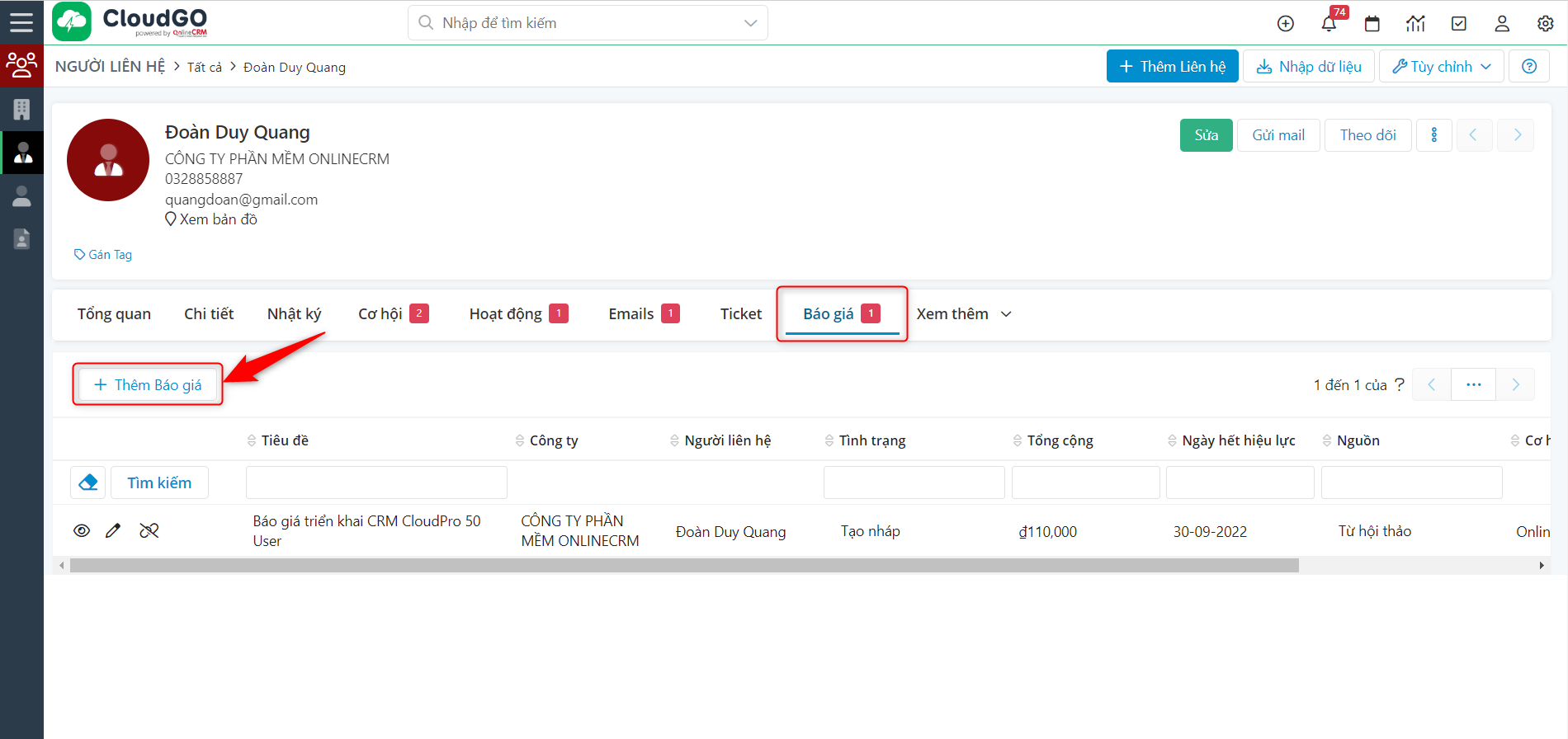Click the green Sửa button

1206,135
